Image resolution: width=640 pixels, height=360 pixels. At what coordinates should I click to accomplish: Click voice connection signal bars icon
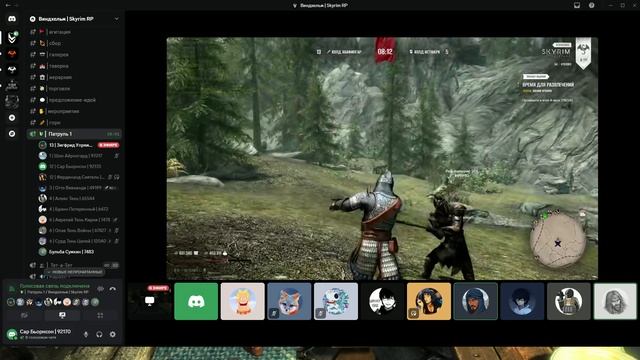(x=11, y=289)
